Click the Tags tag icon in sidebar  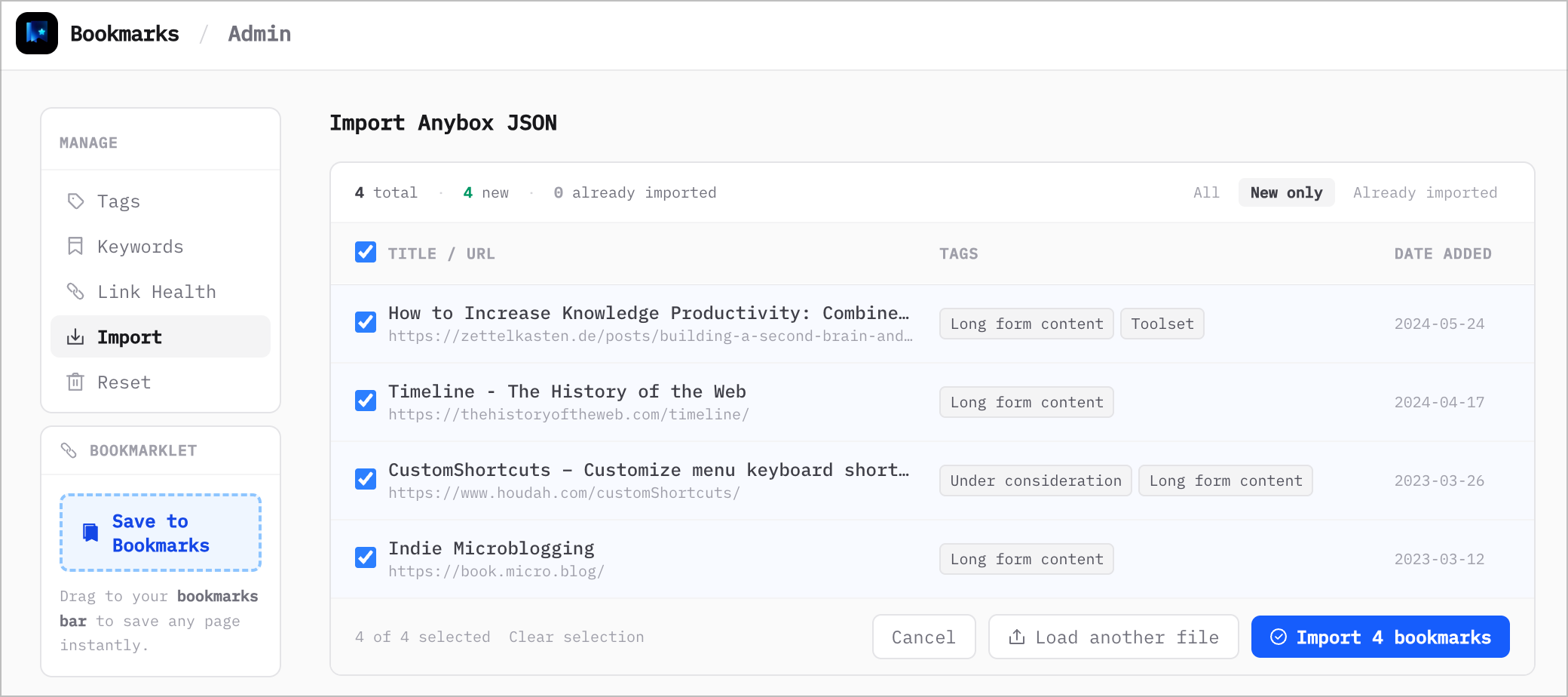75,201
